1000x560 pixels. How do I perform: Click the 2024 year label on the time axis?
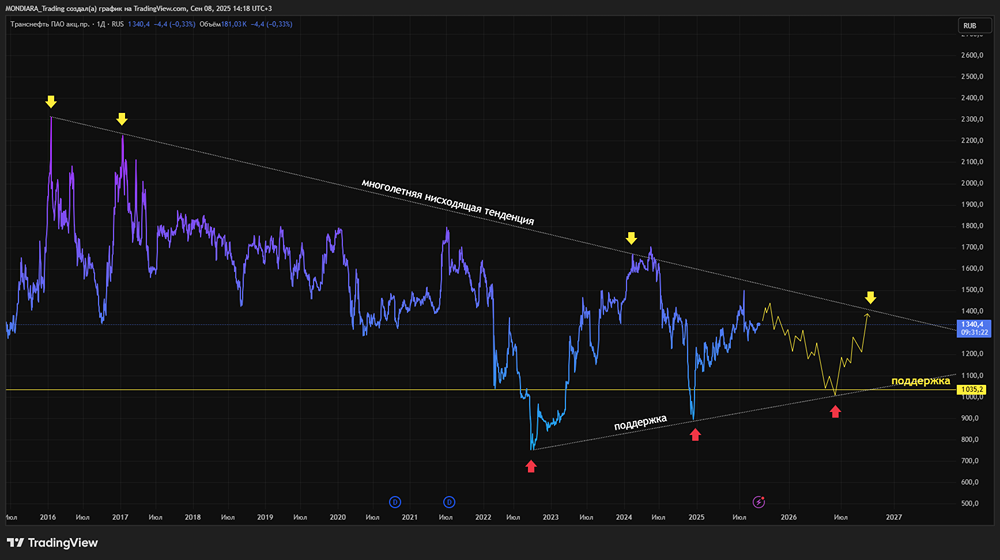[624, 517]
